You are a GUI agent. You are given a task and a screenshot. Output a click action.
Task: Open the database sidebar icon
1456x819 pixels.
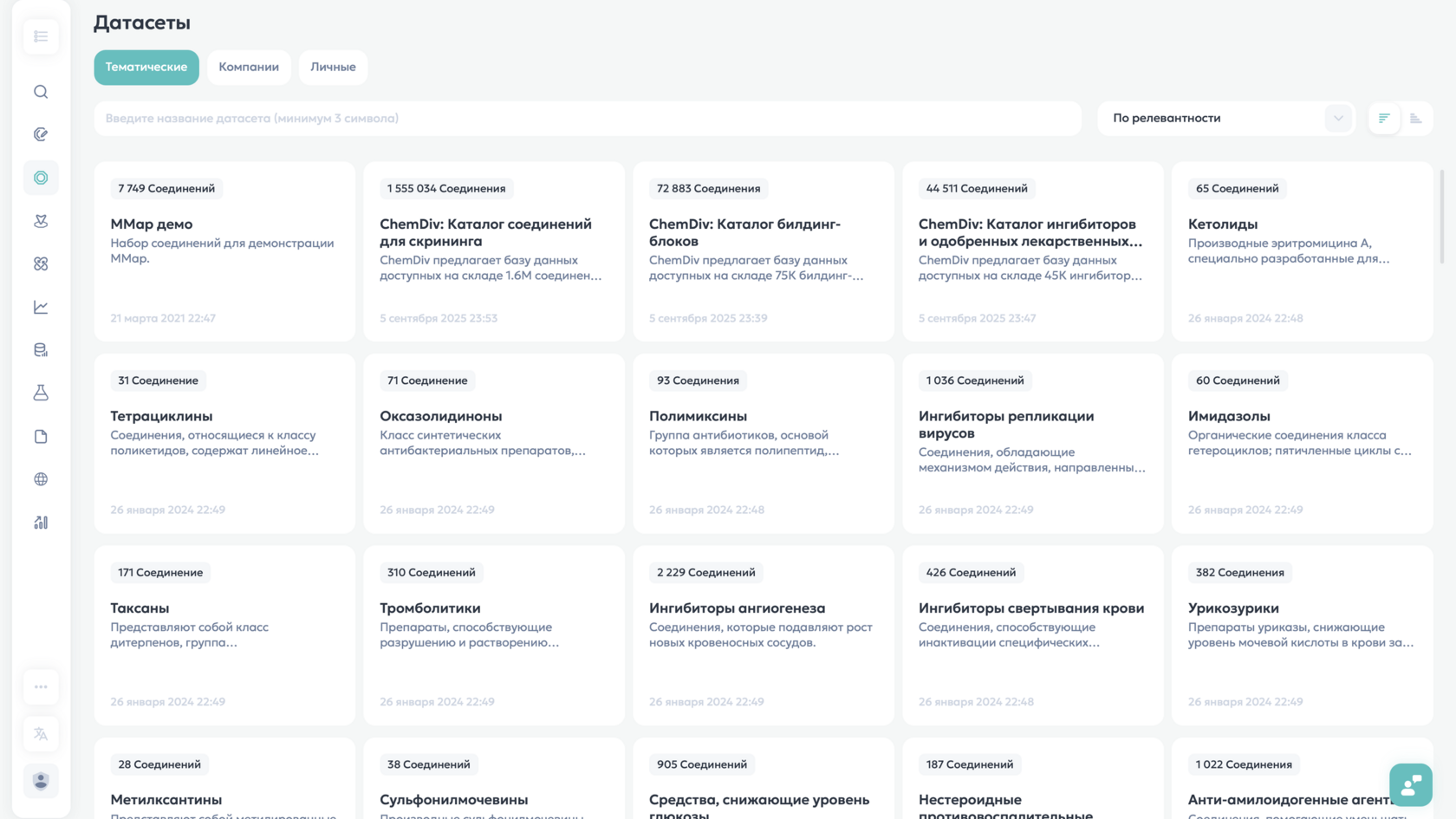point(41,350)
